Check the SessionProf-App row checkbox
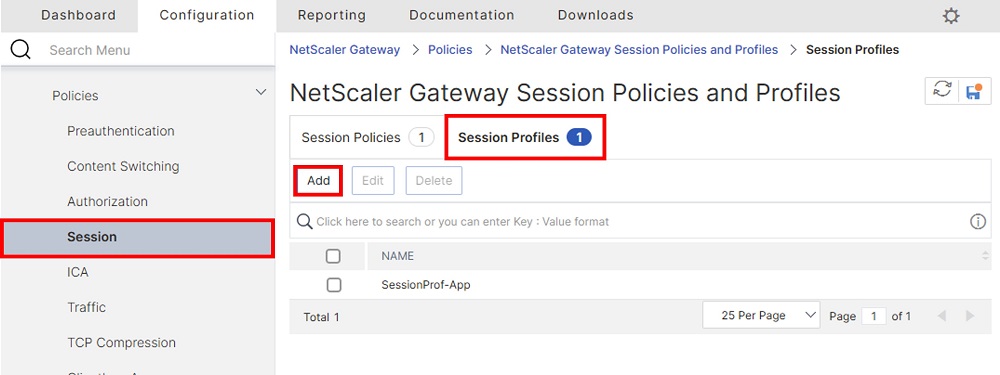 click(x=334, y=285)
